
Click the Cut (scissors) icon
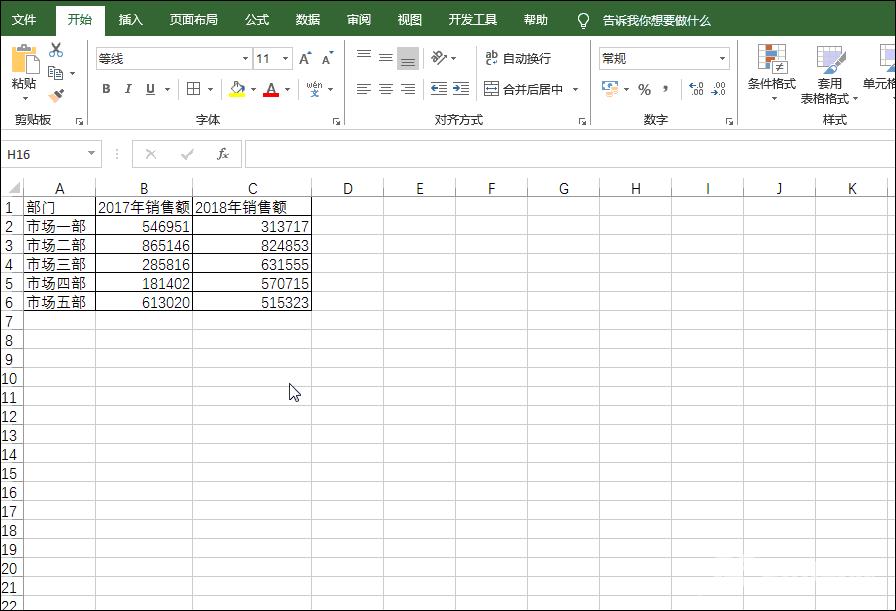click(55, 48)
